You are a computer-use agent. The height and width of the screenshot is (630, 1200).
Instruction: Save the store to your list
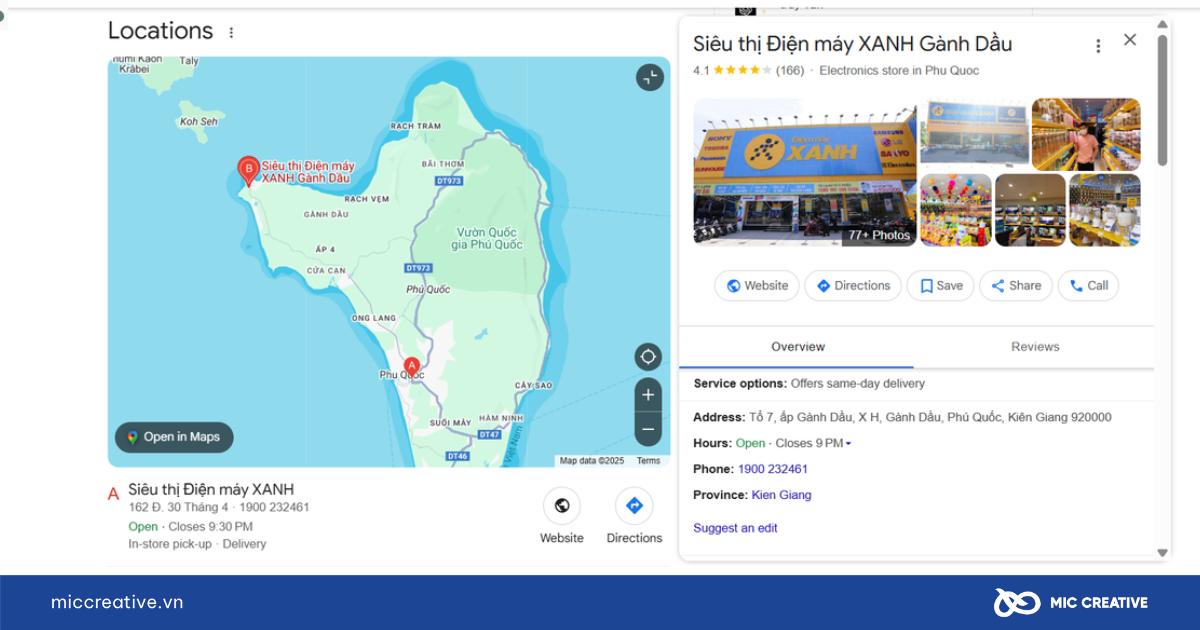pos(940,286)
